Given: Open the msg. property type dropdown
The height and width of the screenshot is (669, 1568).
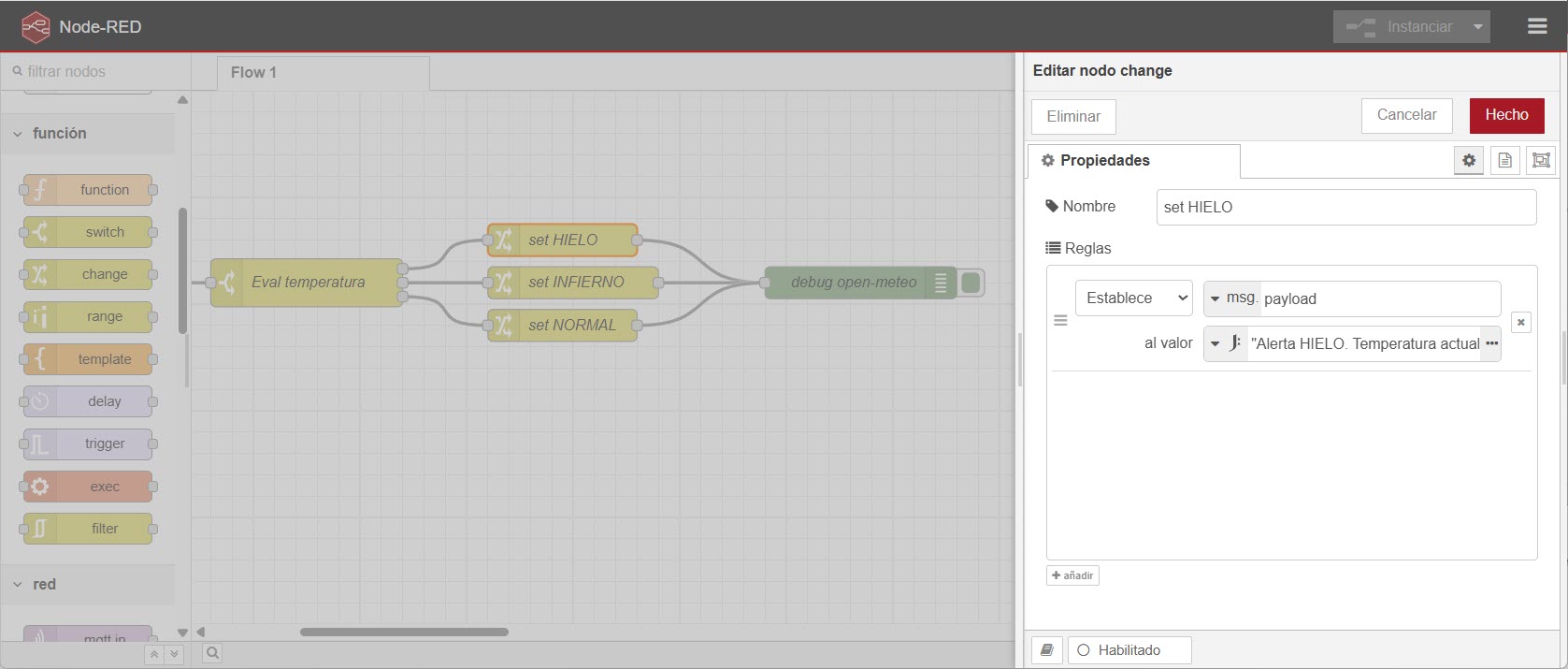Looking at the screenshot, I should tap(1232, 298).
